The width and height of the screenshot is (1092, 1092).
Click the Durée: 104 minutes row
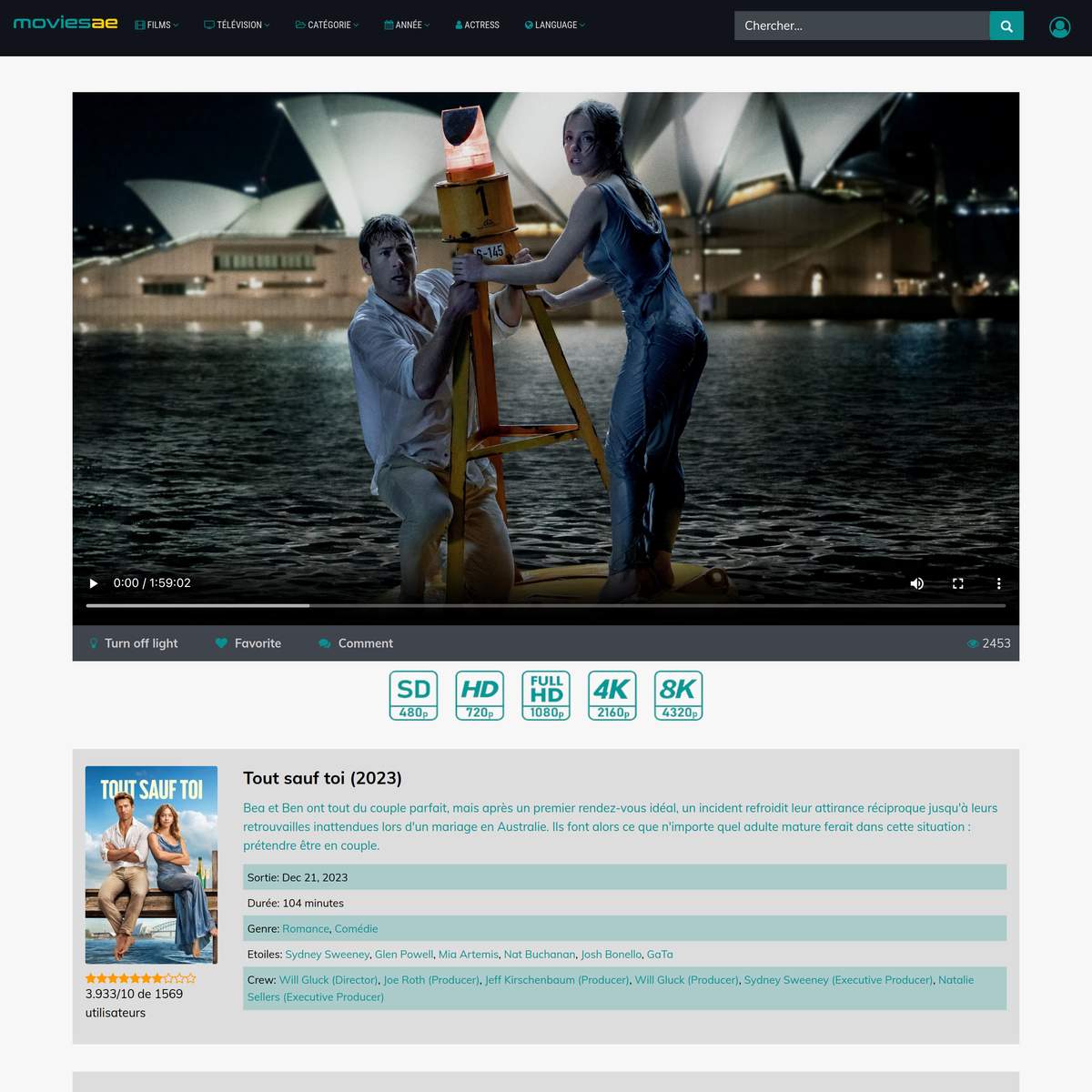(x=624, y=903)
